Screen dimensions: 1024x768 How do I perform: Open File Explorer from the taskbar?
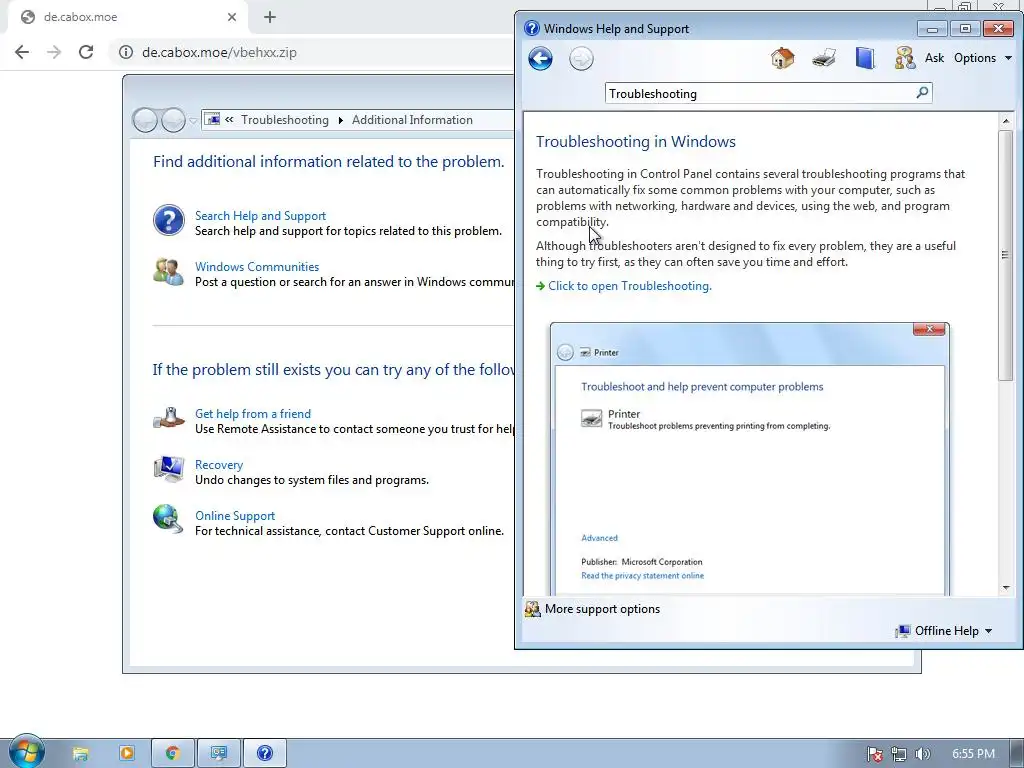point(80,754)
